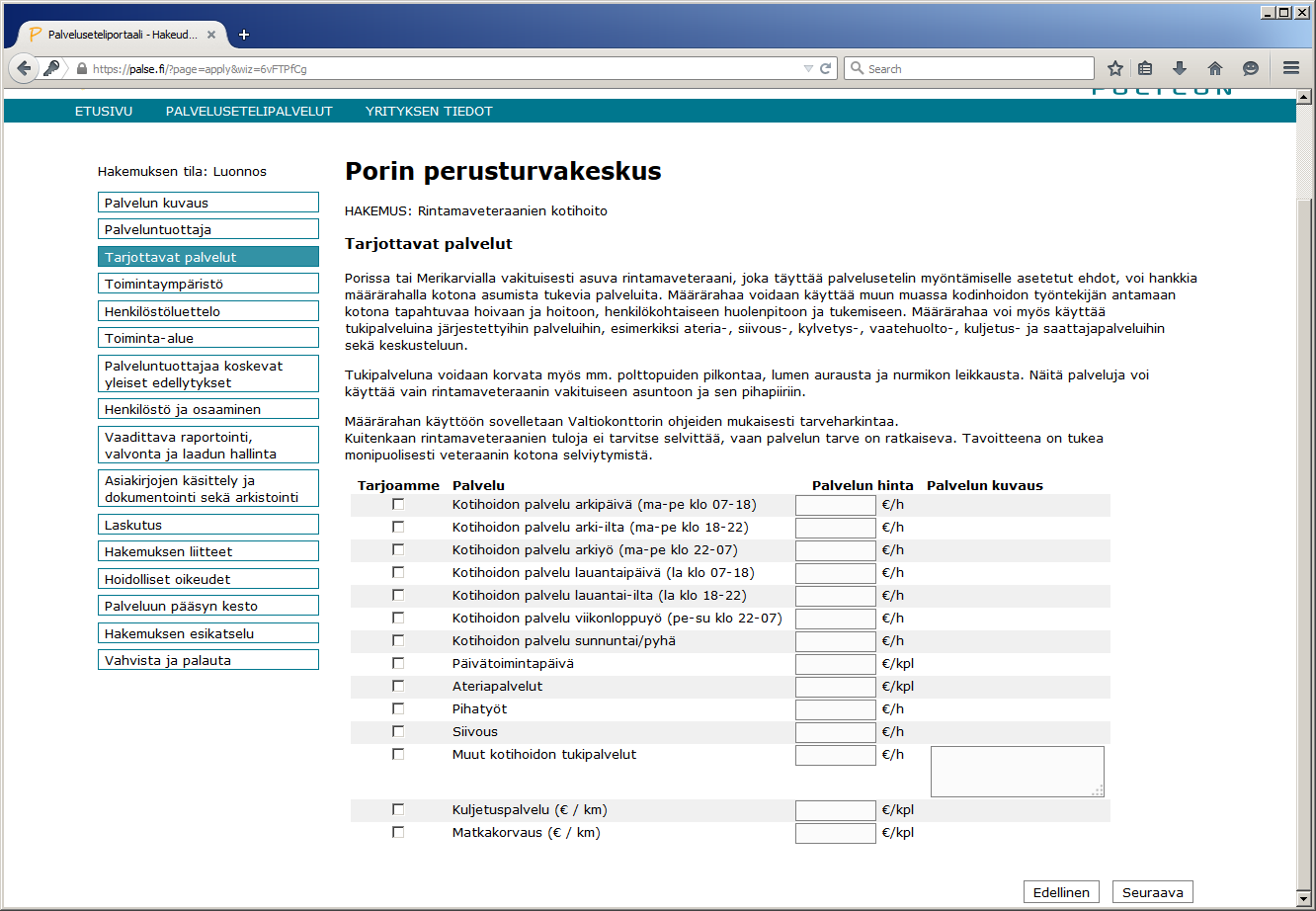Open Henkilöstö ja osaaminen section
Viewport: 1316px width, 911px height.
point(208,409)
